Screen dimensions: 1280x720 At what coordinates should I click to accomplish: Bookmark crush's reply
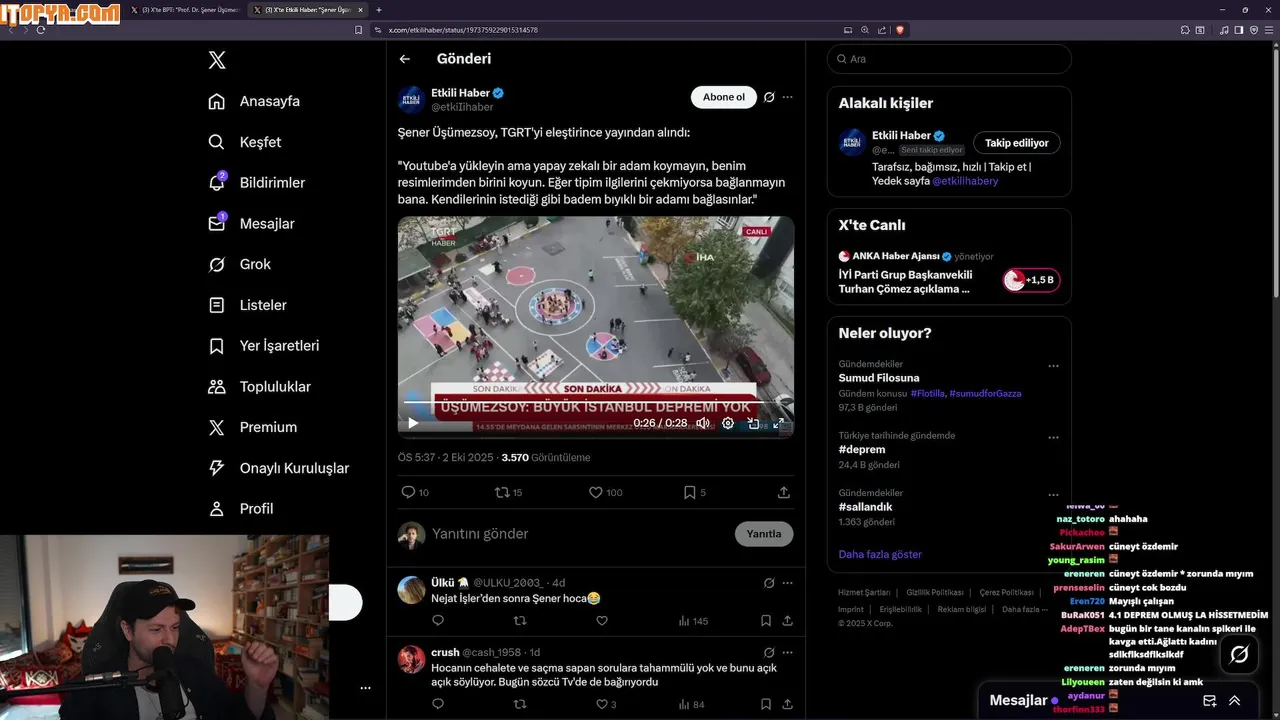point(766,704)
